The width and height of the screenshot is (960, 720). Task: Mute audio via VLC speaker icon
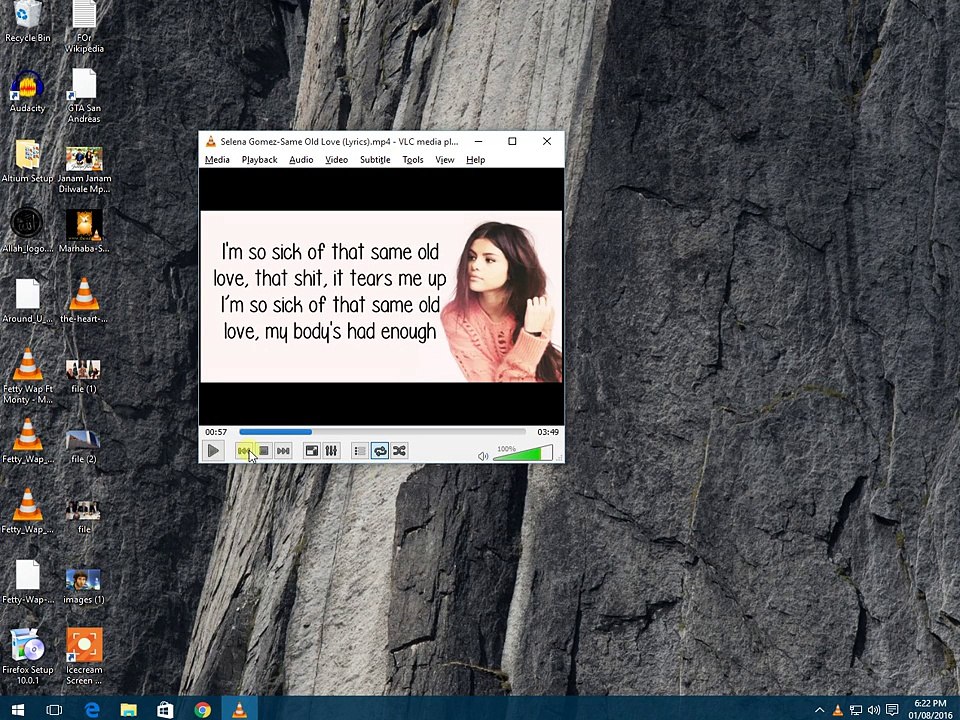point(483,456)
